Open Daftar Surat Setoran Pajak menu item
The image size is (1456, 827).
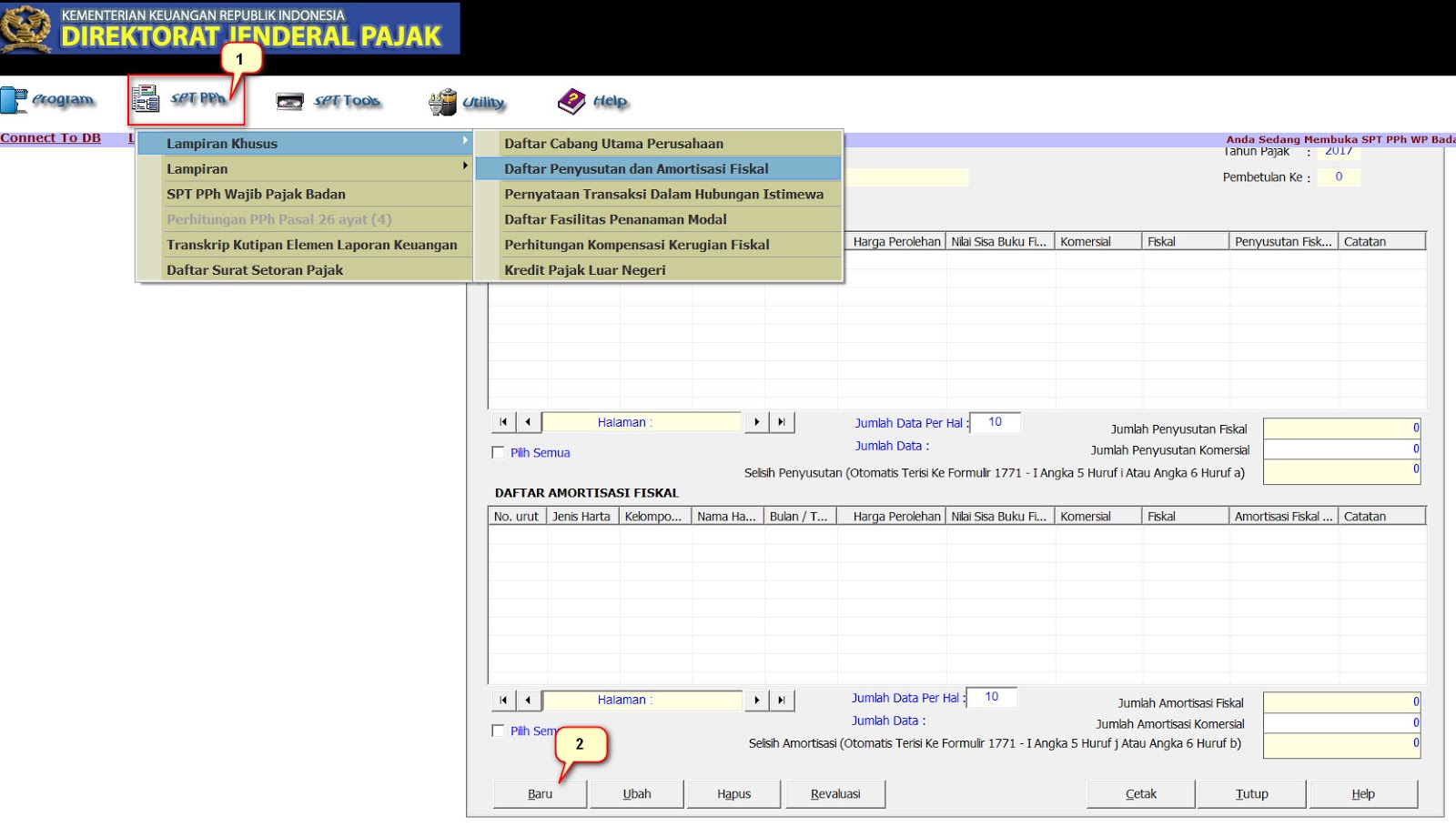(305, 270)
